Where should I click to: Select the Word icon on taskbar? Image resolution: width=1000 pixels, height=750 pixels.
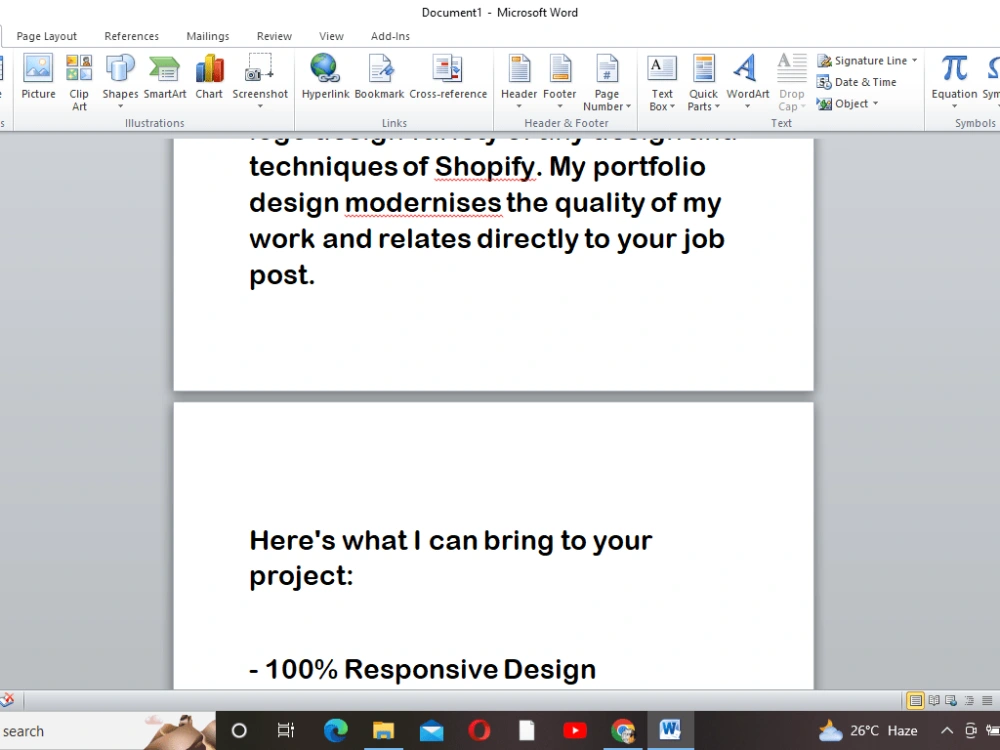(x=670, y=731)
